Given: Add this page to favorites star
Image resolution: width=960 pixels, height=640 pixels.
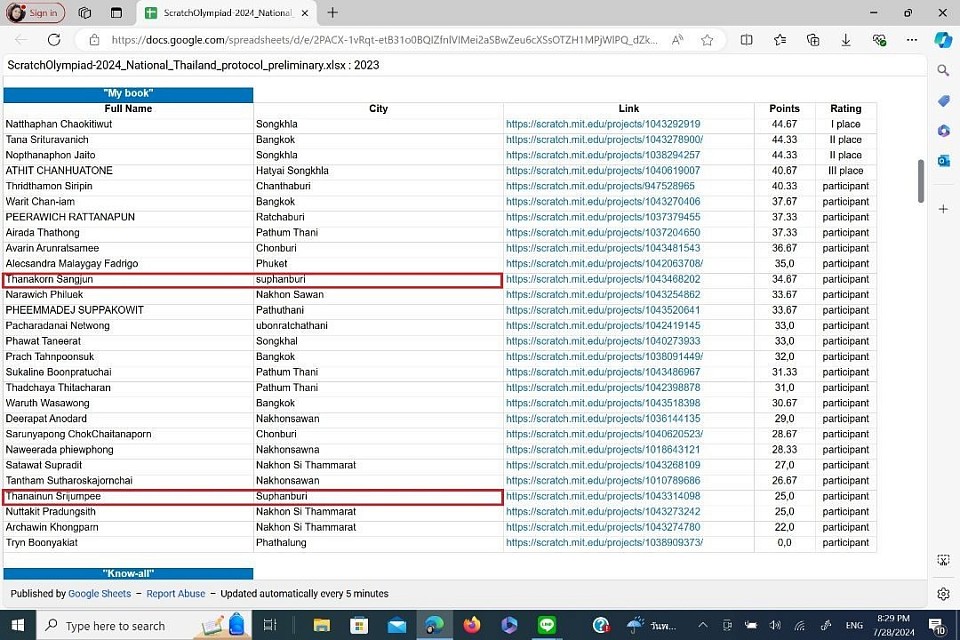Looking at the screenshot, I should point(707,40).
